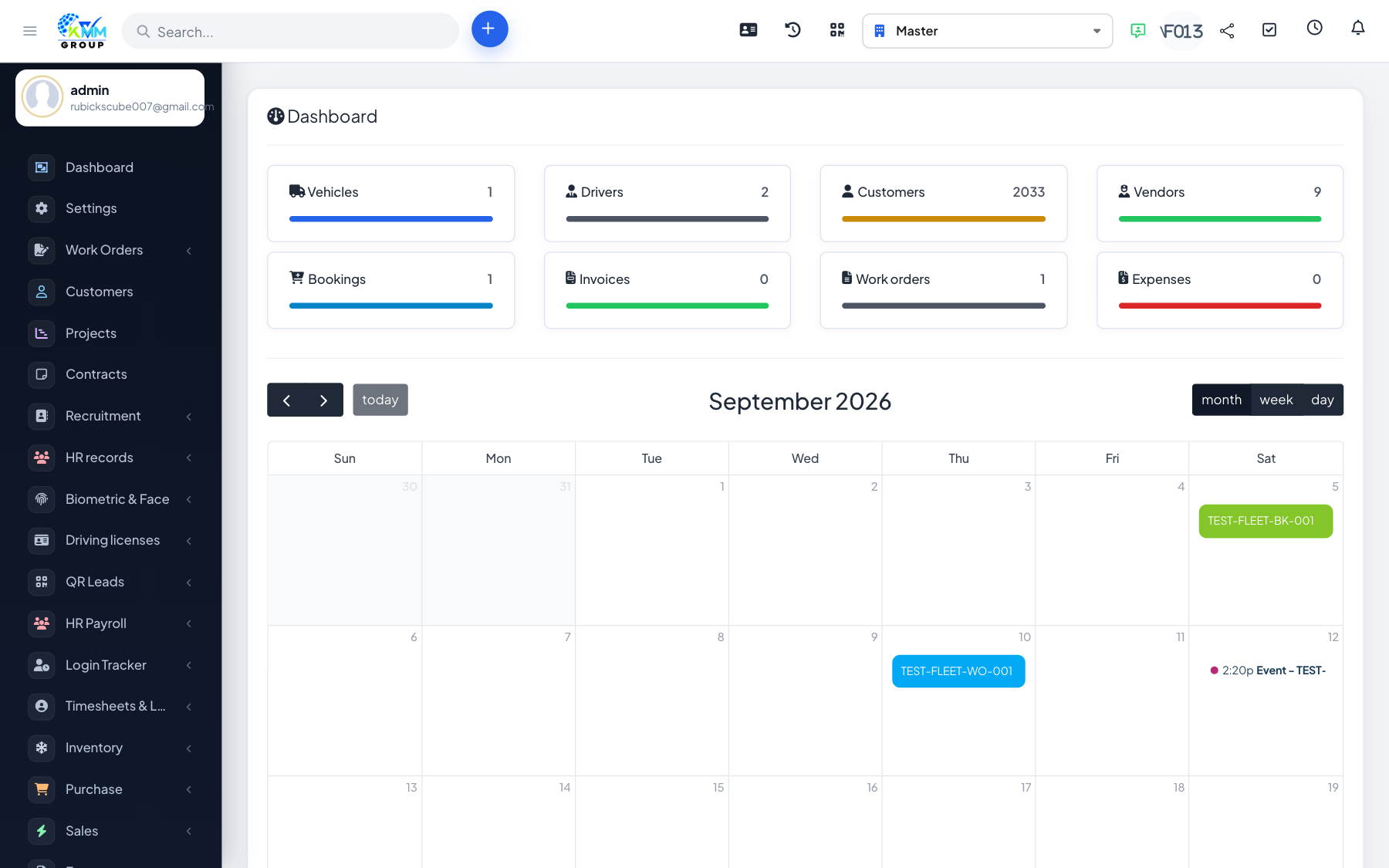Go to next month in calendar
Image resolution: width=1389 pixels, height=868 pixels.
[x=324, y=400]
